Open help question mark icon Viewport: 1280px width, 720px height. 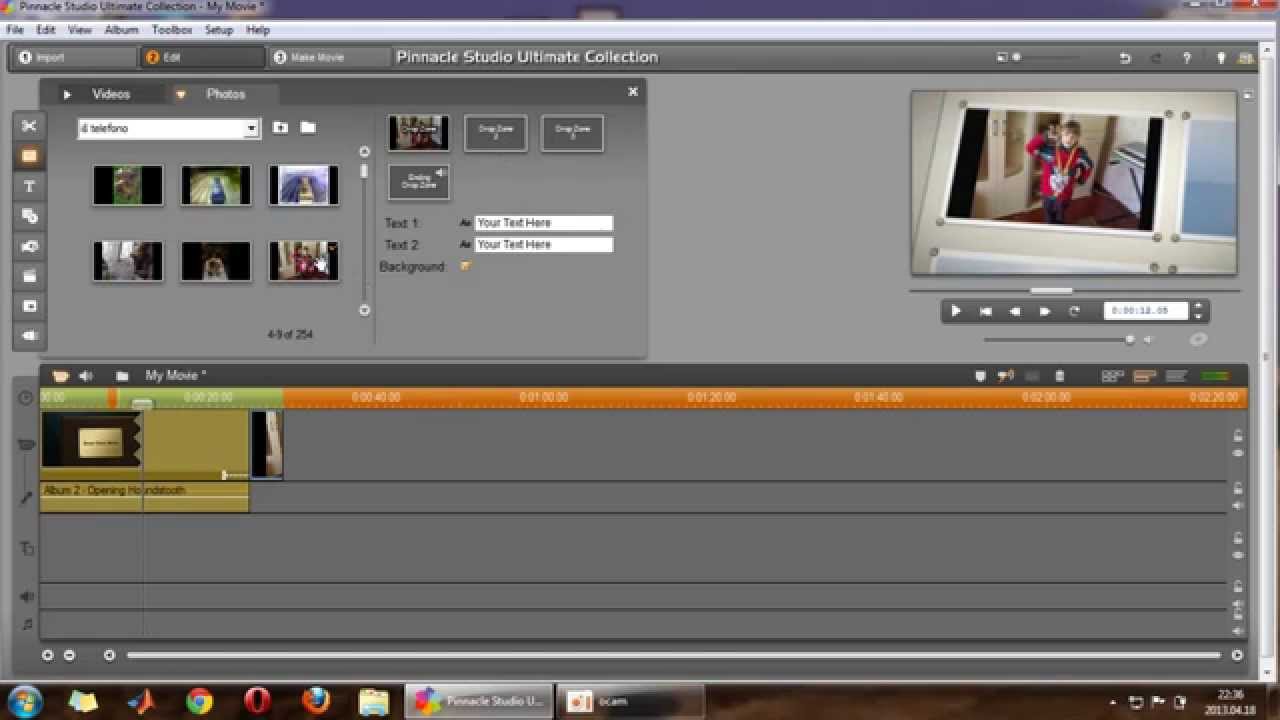[x=1187, y=58]
